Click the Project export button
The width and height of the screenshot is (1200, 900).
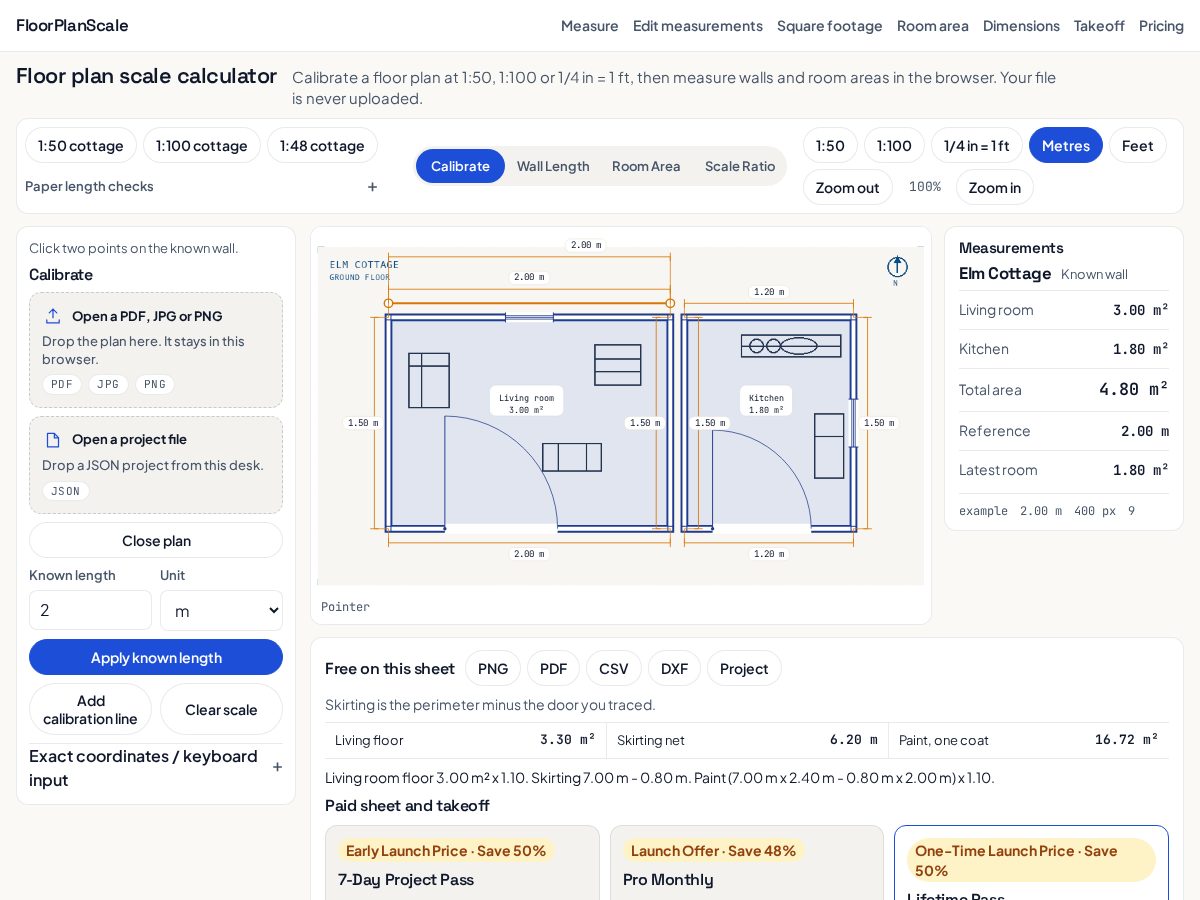click(x=744, y=668)
